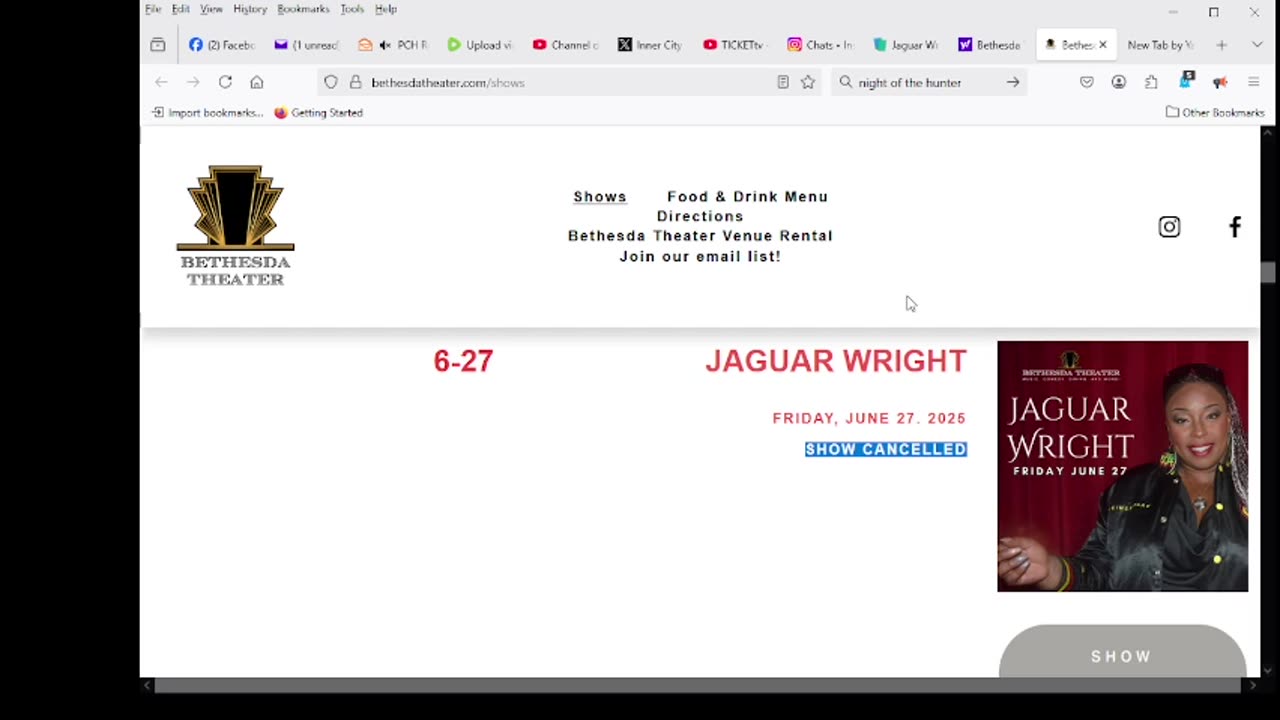1280x720 pixels.
Task: Open Firefox View icon
Action: (158, 45)
